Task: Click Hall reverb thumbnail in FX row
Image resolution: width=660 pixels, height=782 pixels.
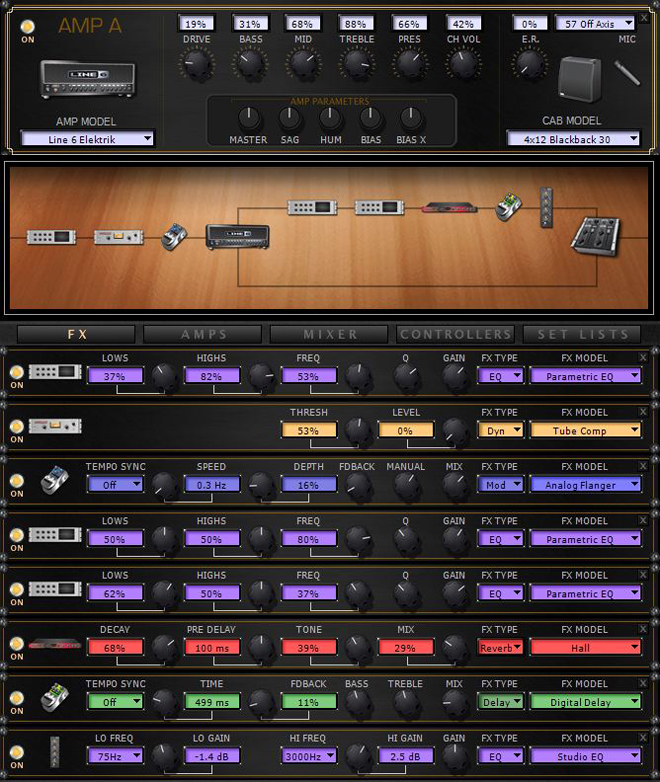Action: [55, 644]
